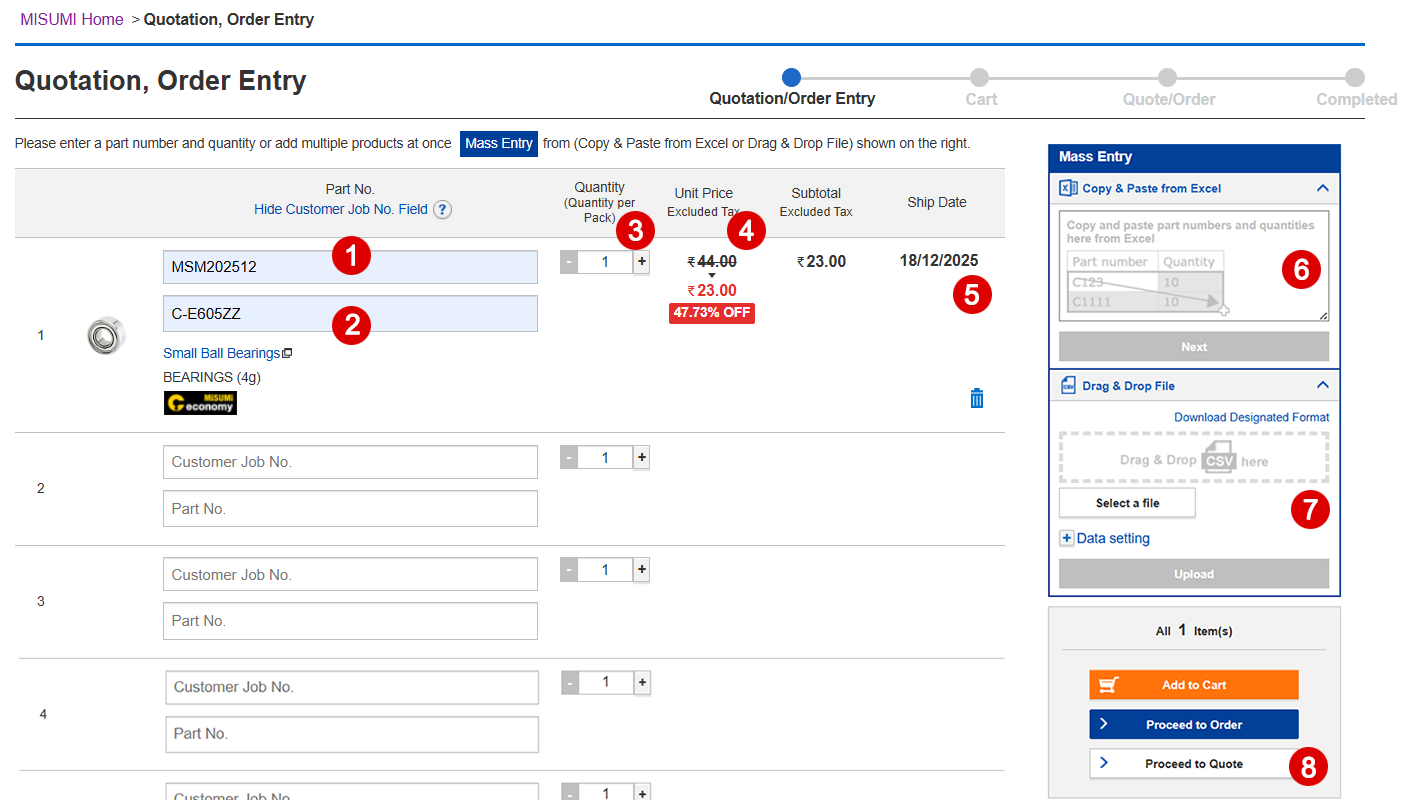Open the Small Ball Bearings product link
The image size is (1415, 800).
pyautogui.click(x=222, y=353)
